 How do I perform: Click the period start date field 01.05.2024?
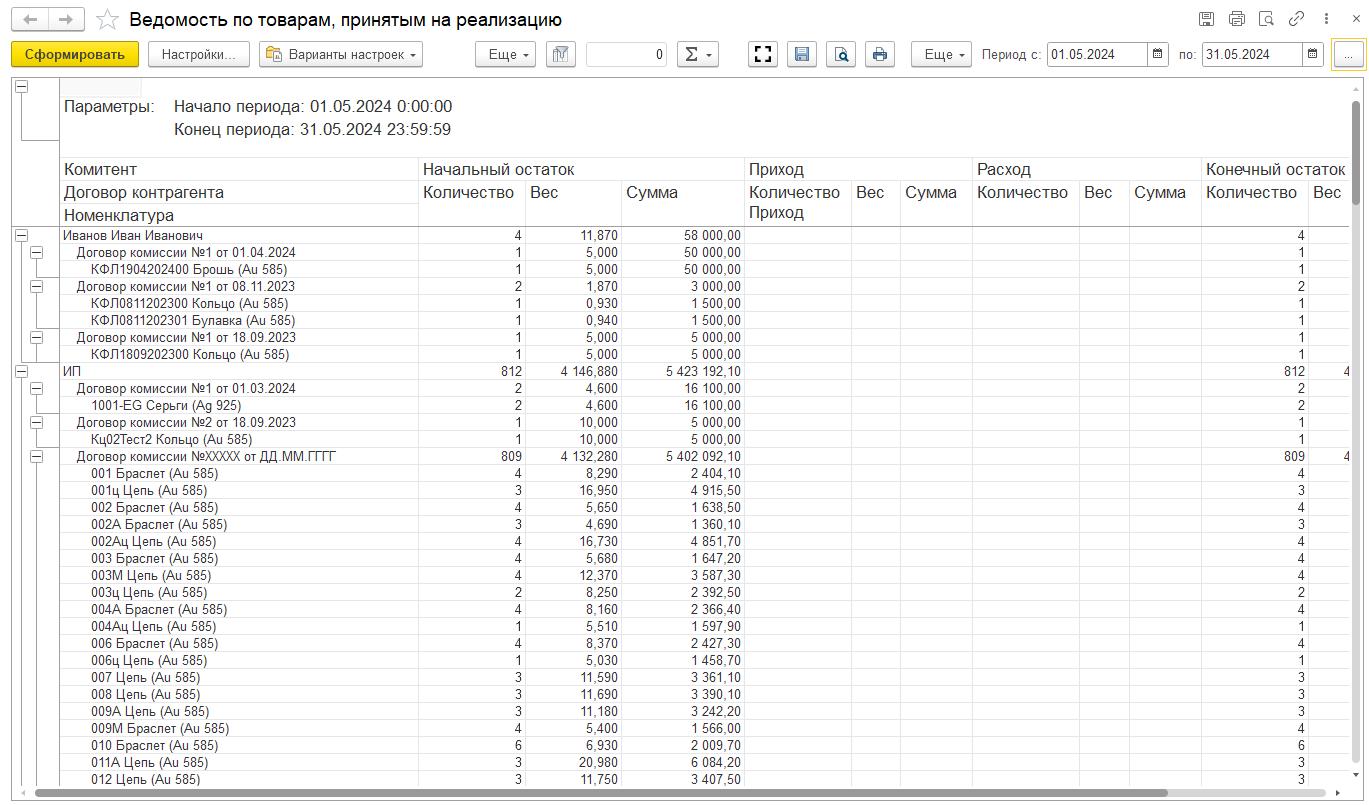(1097, 54)
